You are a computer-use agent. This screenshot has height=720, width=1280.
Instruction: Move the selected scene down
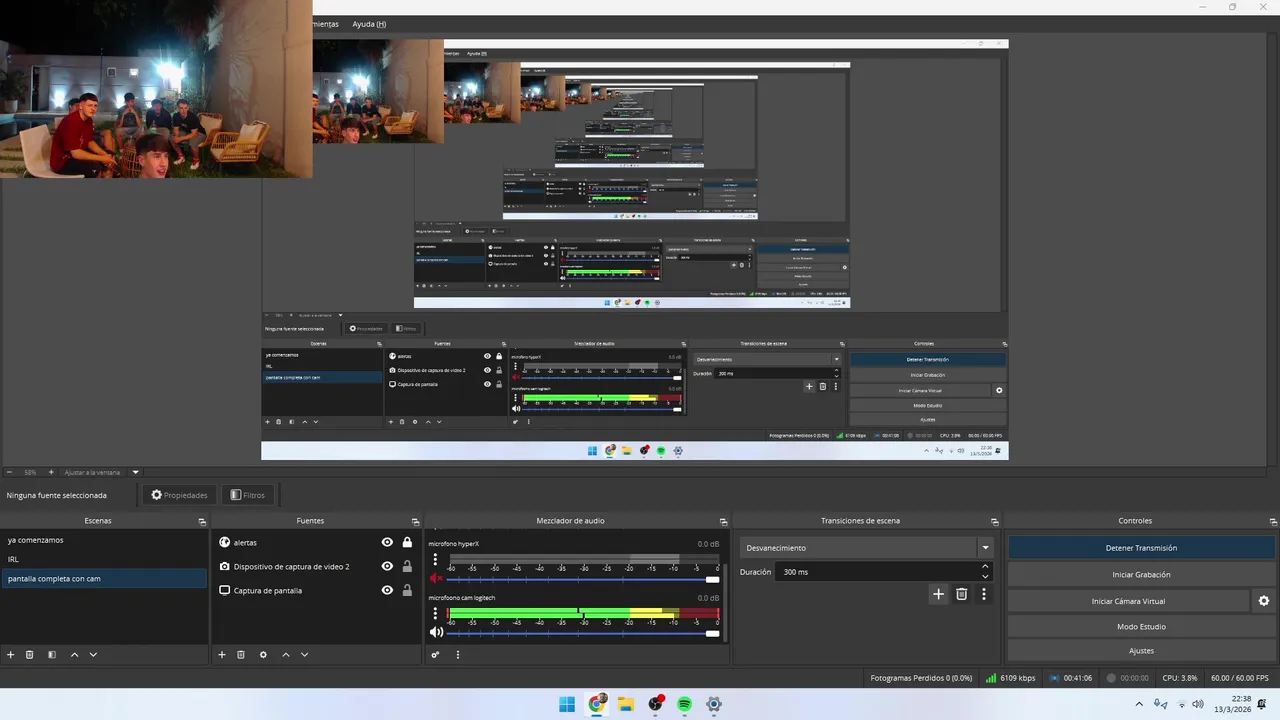click(93, 655)
